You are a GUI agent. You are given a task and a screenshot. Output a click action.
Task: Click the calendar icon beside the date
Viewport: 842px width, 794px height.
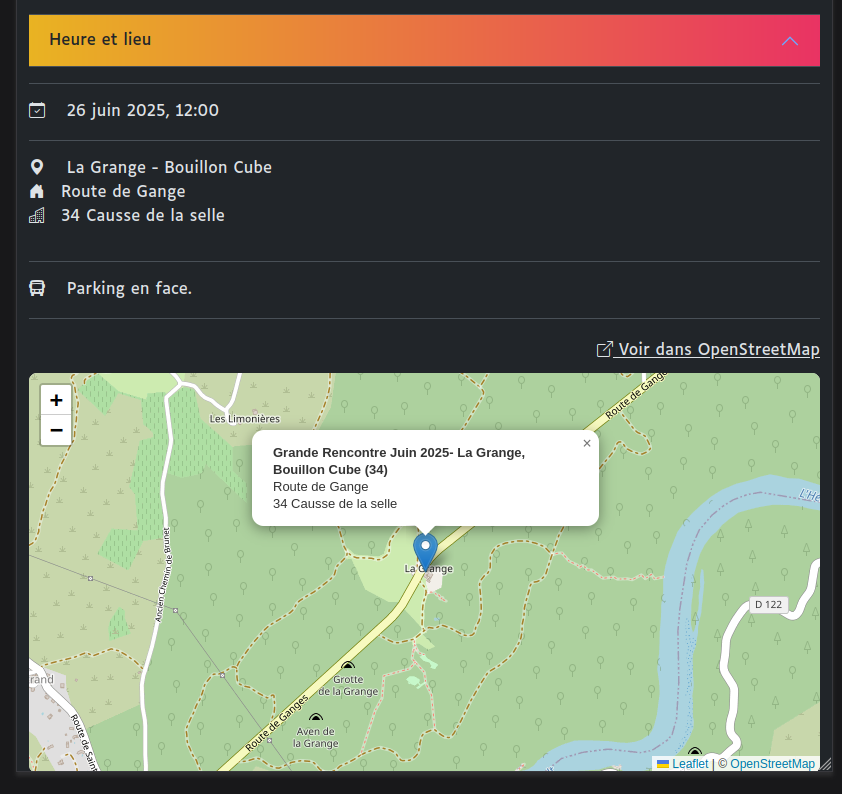click(x=37, y=110)
